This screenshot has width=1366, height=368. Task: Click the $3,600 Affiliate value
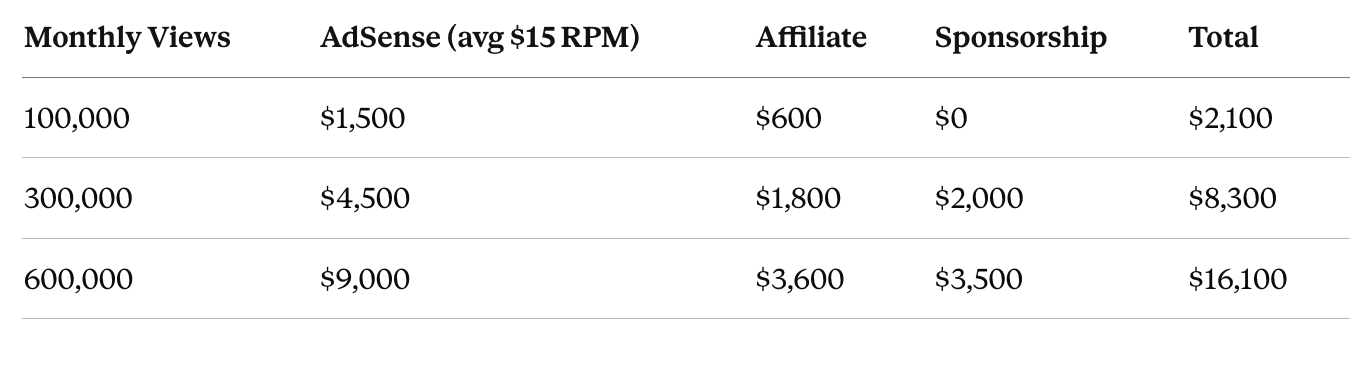pyautogui.click(x=800, y=279)
